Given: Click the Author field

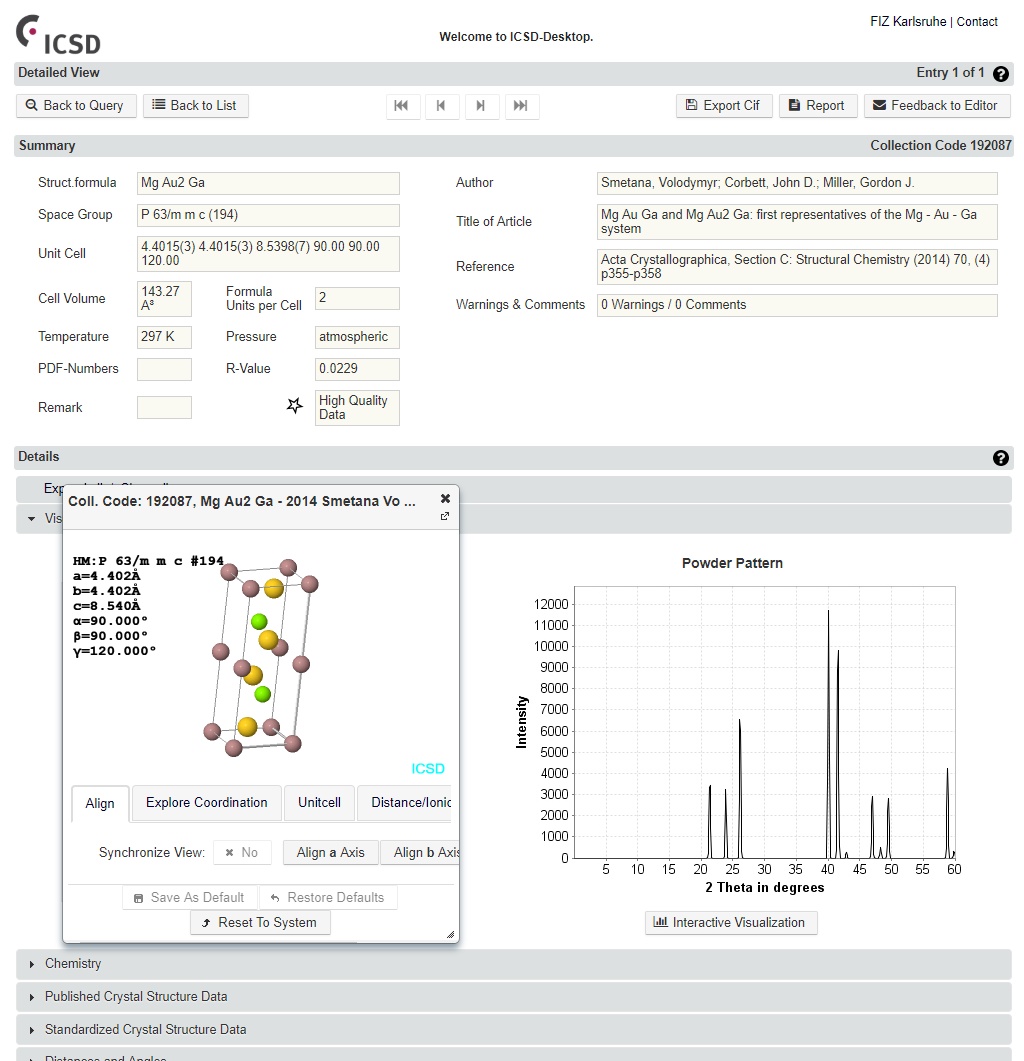Looking at the screenshot, I should [797, 183].
